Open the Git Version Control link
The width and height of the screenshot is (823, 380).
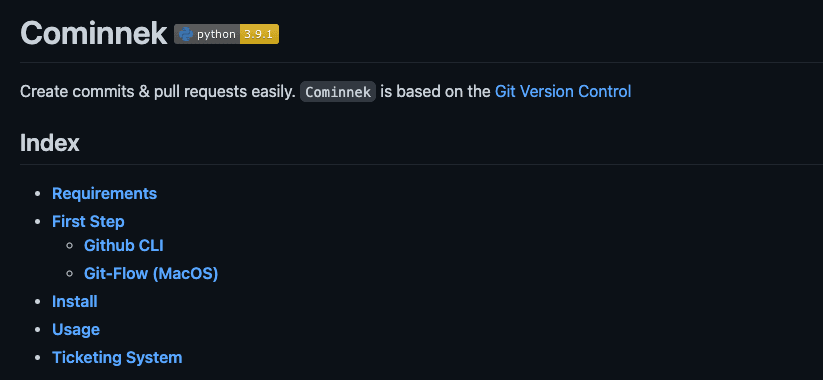tap(563, 92)
